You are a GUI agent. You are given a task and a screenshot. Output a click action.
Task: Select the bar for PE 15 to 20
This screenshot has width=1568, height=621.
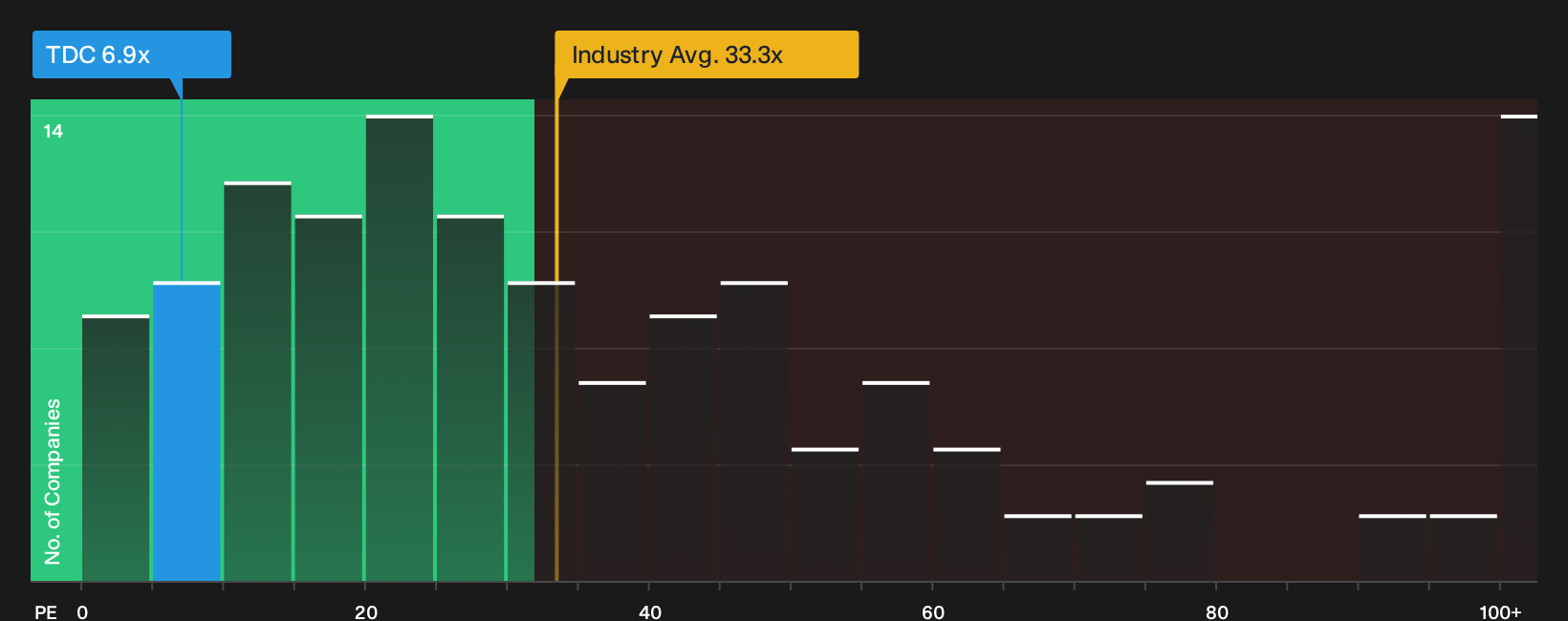tap(329, 398)
